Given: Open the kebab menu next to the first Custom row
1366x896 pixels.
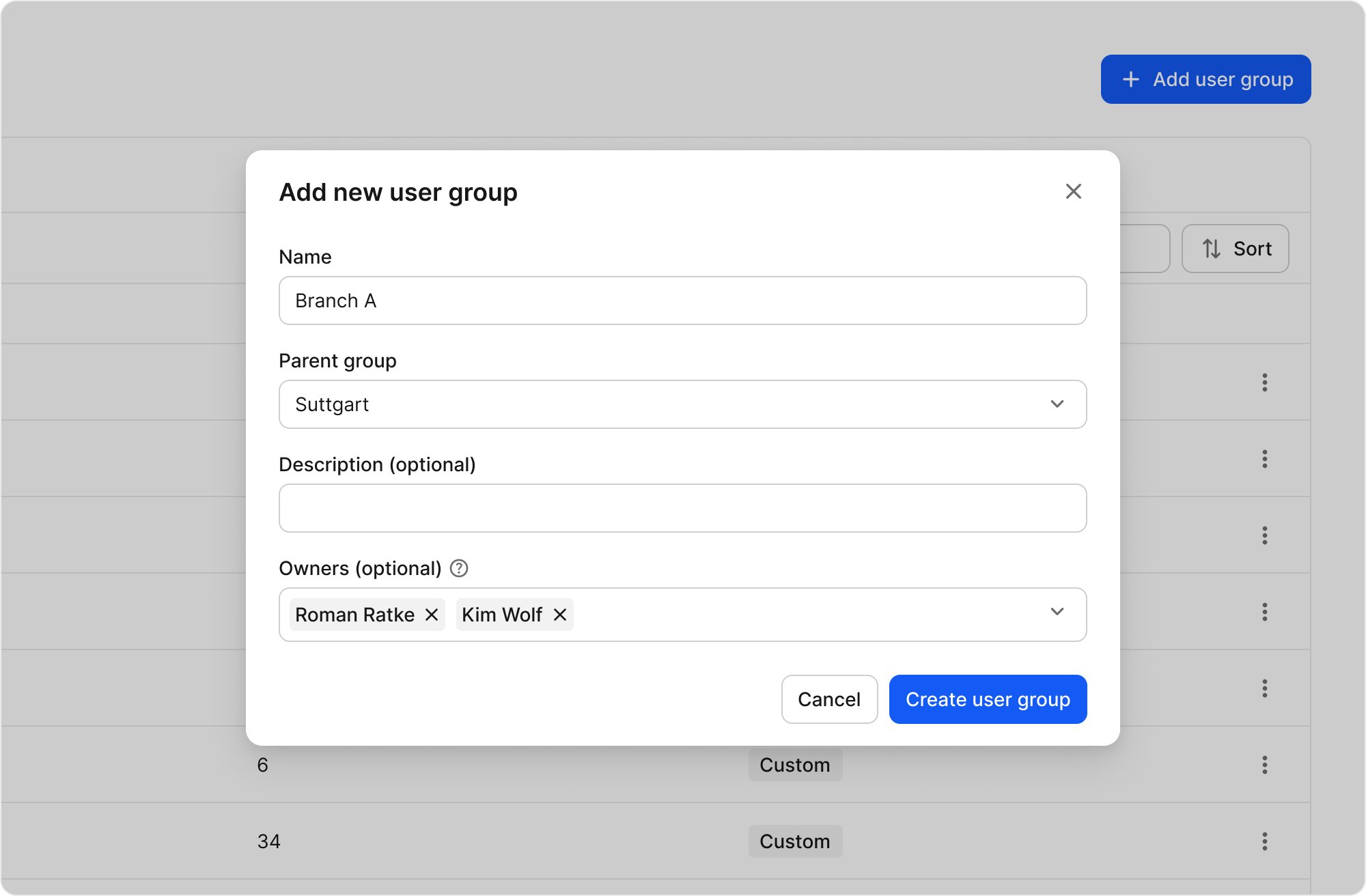Looking at the screenshot, I should (x=1264, y=765).
